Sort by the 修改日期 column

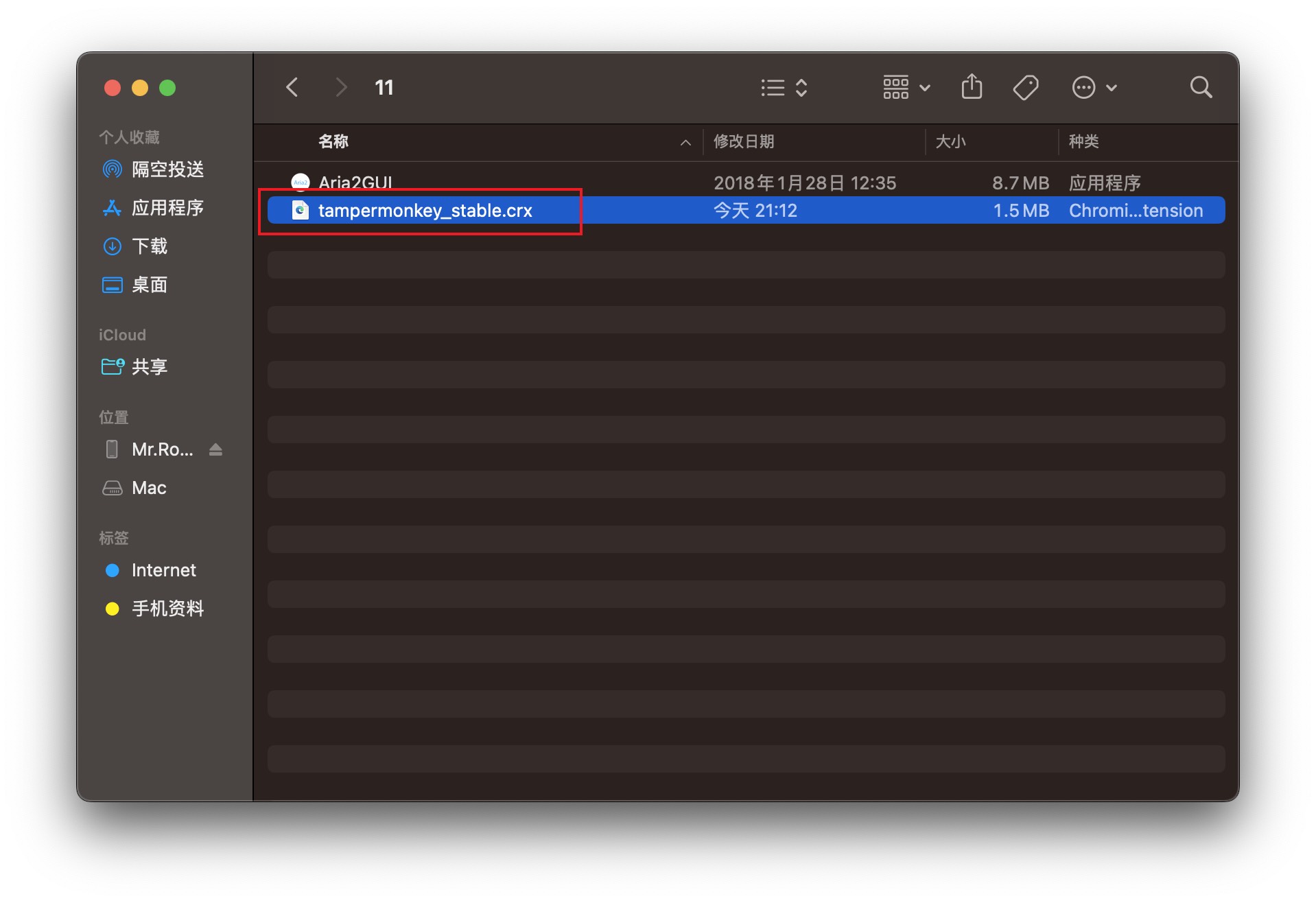(x=744, y=141)
